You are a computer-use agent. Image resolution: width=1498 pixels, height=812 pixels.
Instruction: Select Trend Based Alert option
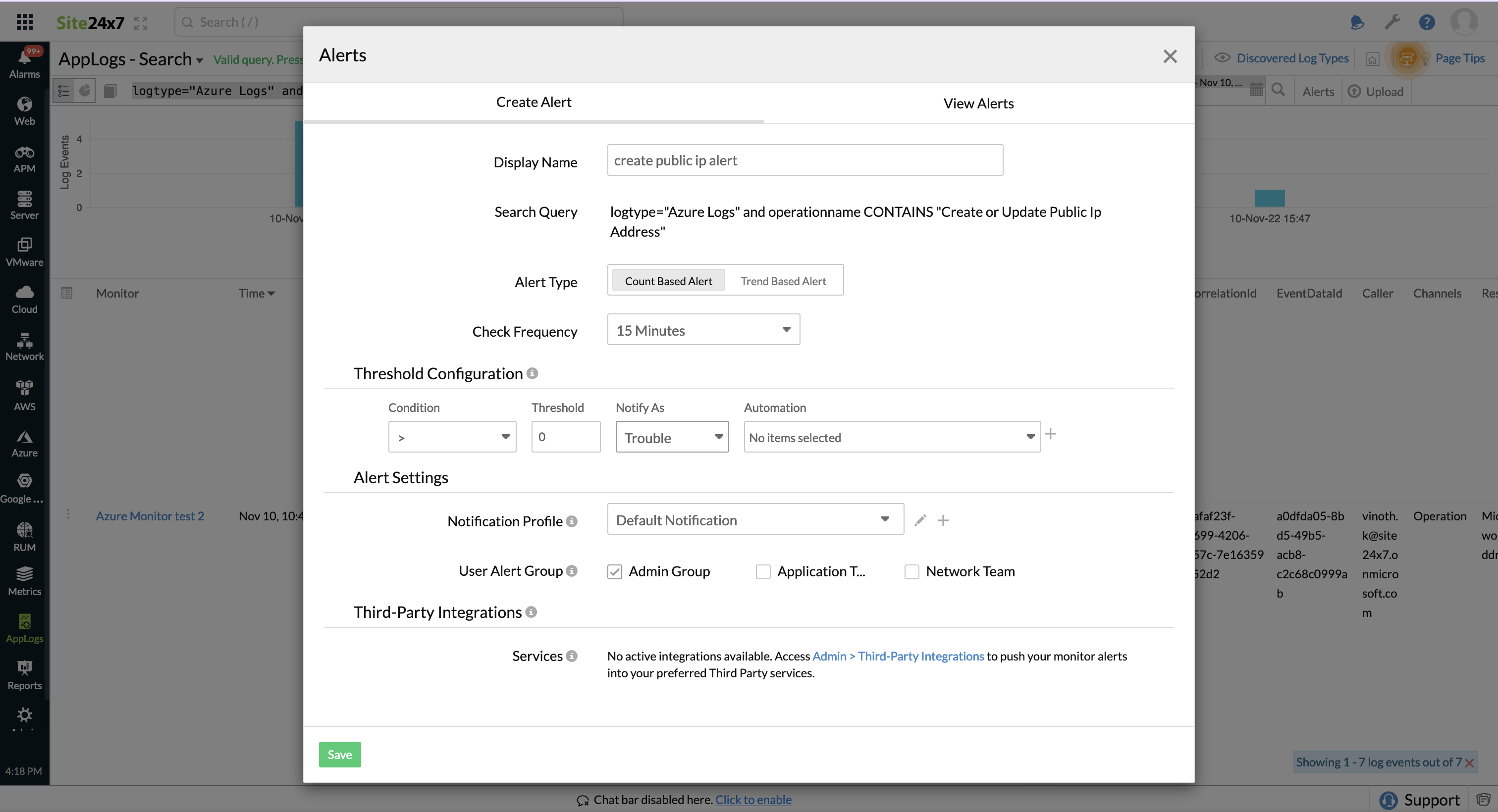pyautogui.click(x=783, y=281)
